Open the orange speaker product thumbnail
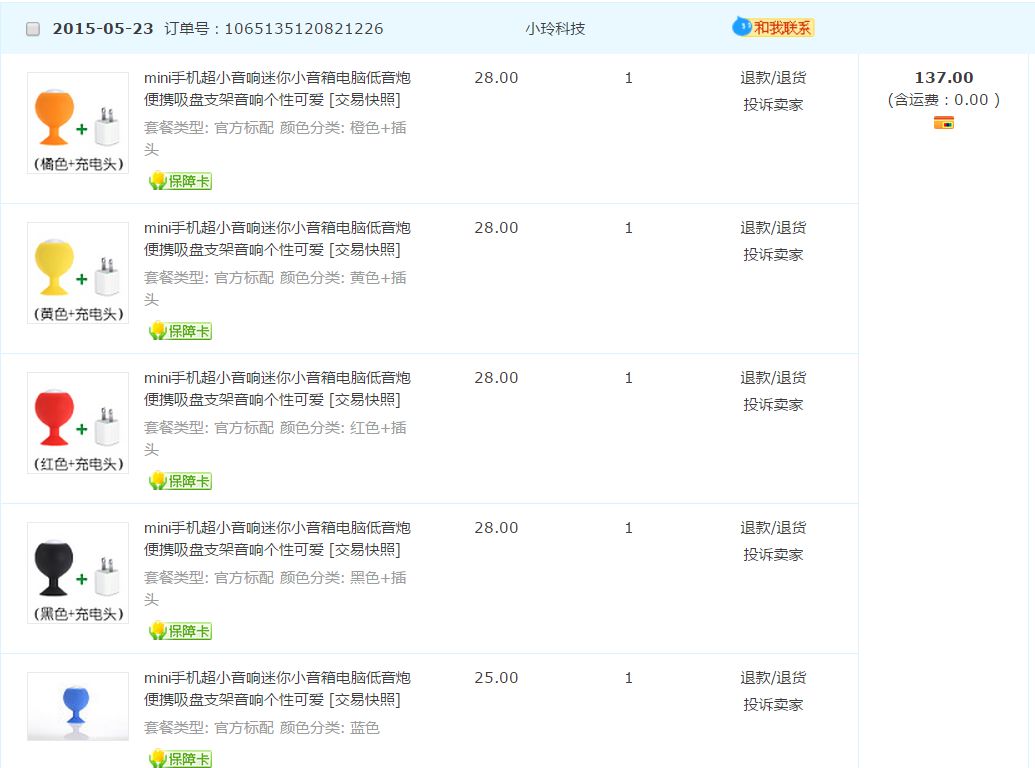The width and height of the screenshot is (1035, 768). tap(78, 122)
